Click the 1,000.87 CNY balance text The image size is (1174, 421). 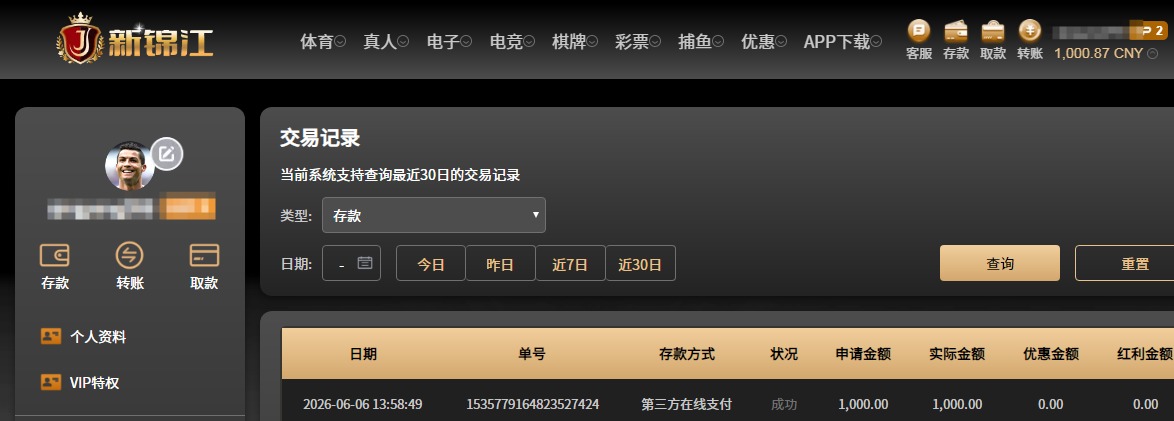(x=1098, y=54)
